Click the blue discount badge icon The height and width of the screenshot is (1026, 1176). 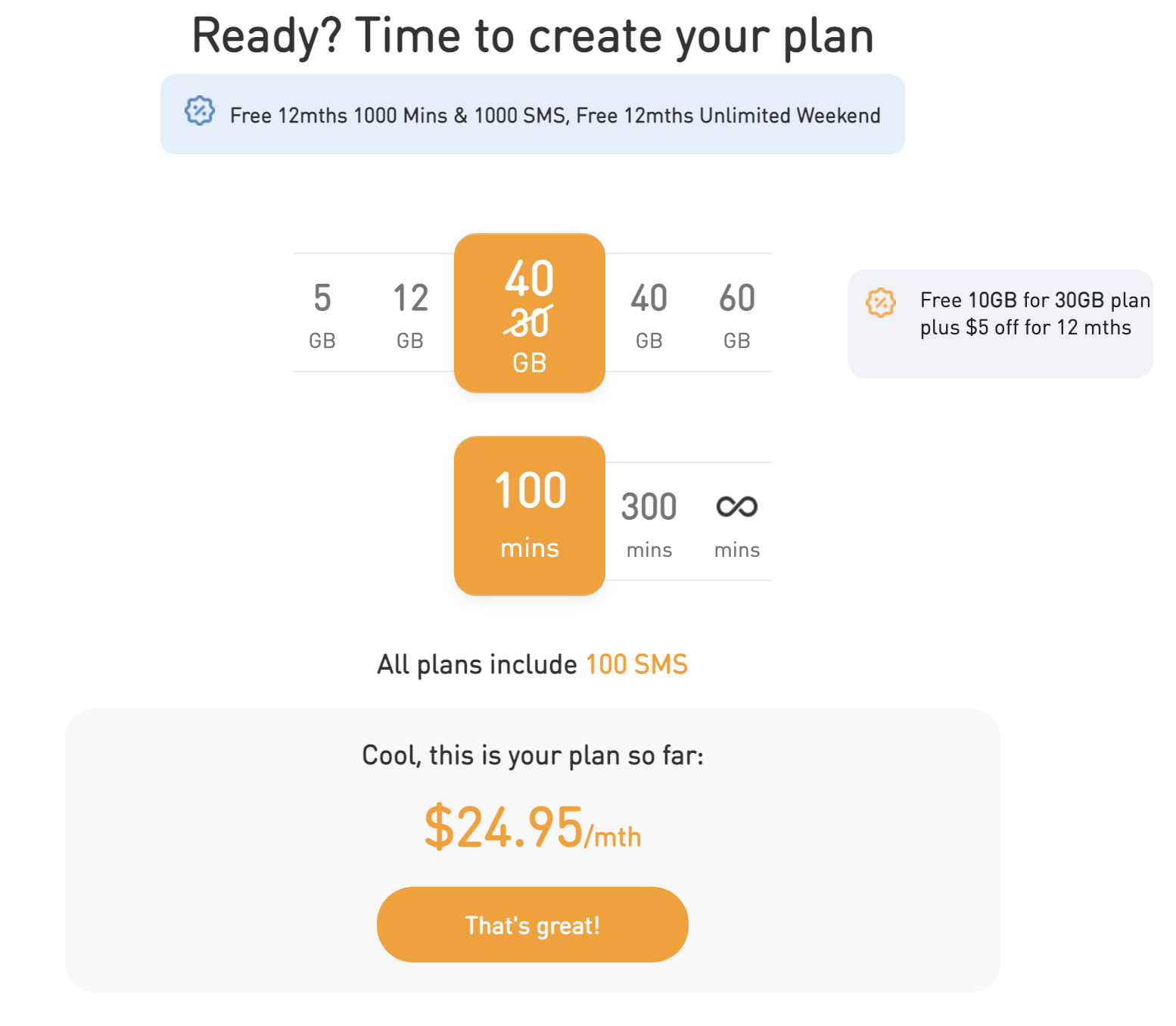coord(200,111)
